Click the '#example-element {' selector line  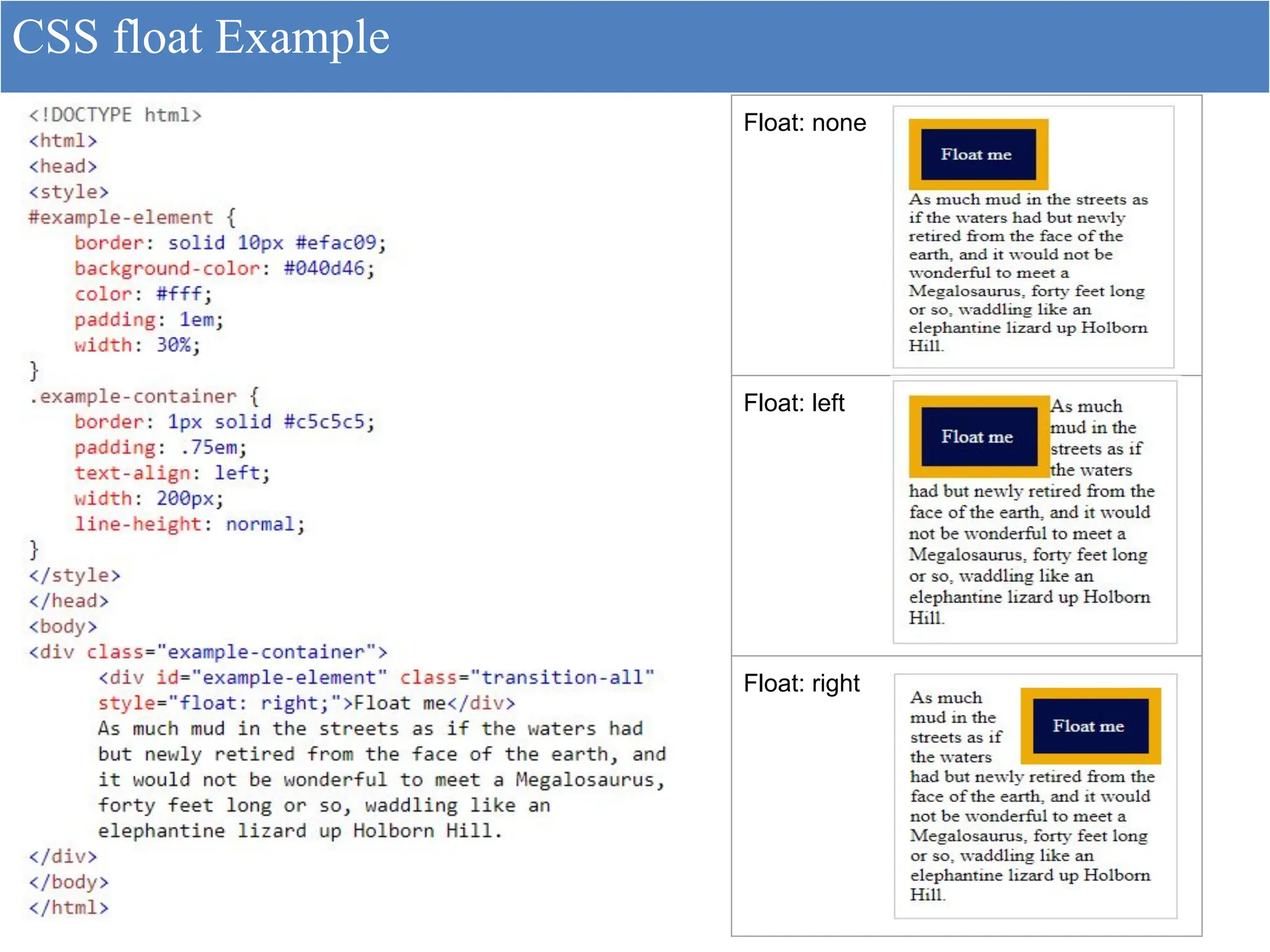pos(133,218)
